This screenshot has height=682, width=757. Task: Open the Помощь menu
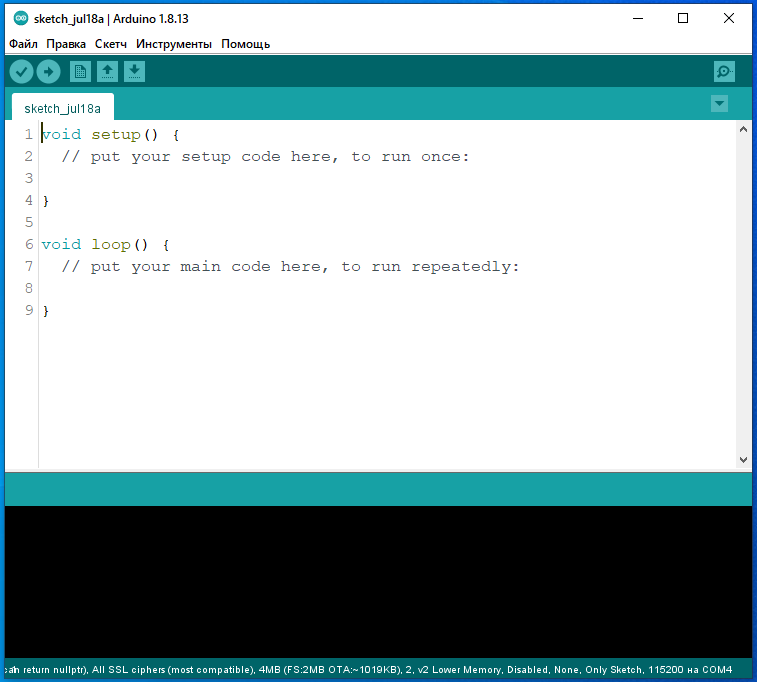(x=245, y=44)
